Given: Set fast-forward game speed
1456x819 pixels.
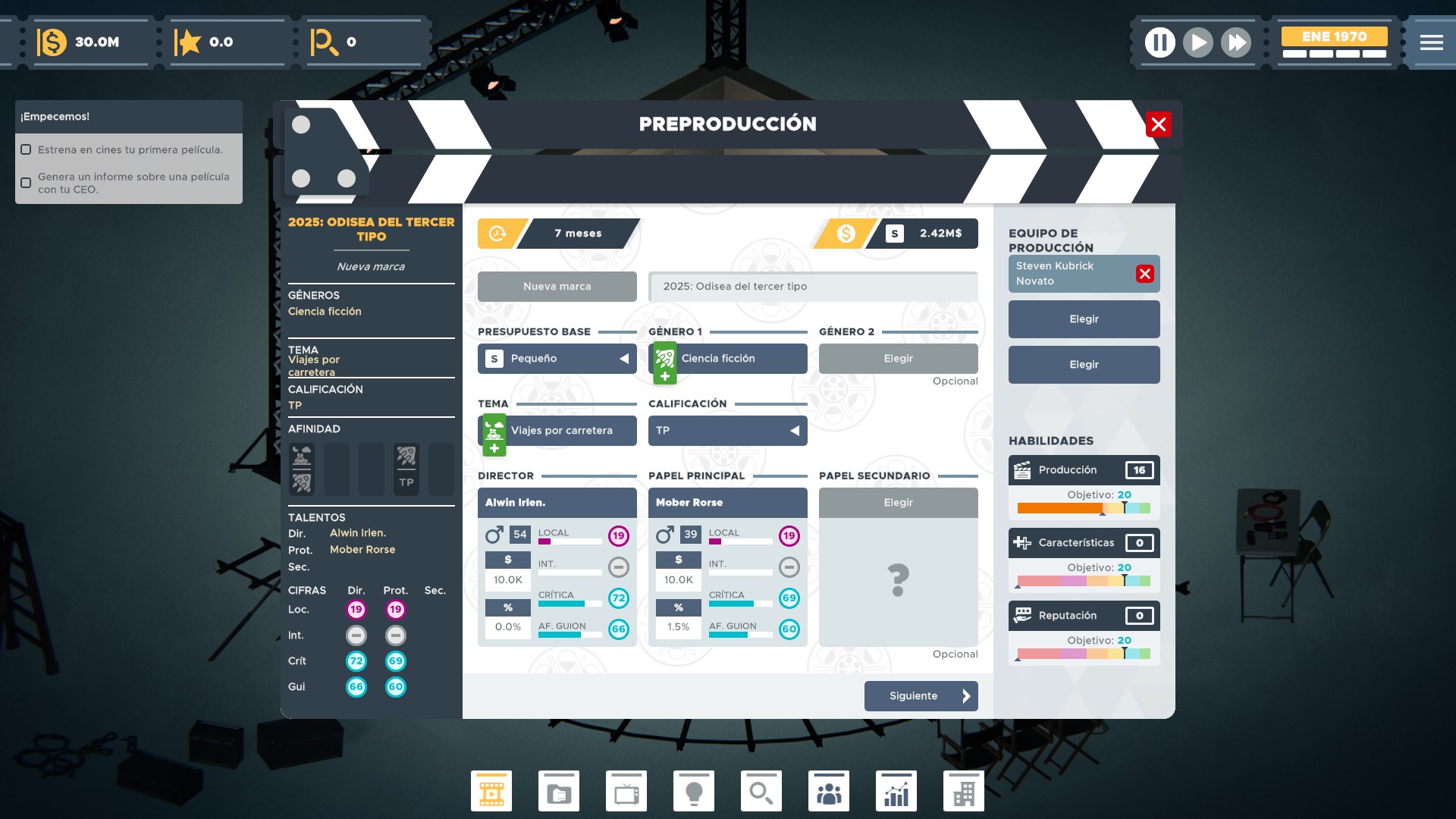Looking at the screenshot, I should point(1236,42).
